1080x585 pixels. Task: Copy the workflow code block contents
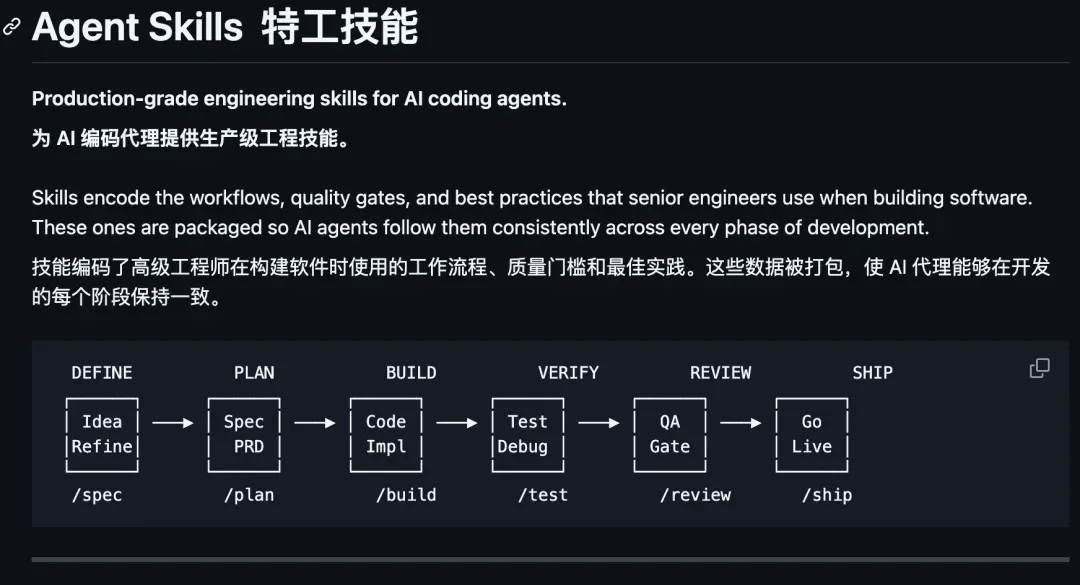pyautogui.click(x=1039, y=368)
